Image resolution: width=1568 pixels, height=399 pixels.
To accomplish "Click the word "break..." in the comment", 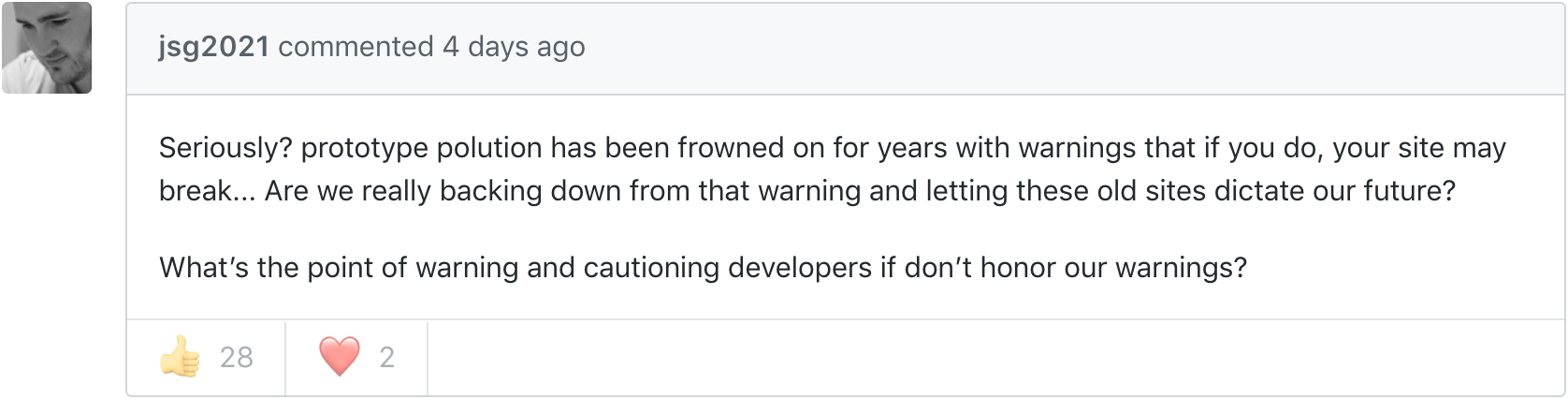I will coord(207,191).
